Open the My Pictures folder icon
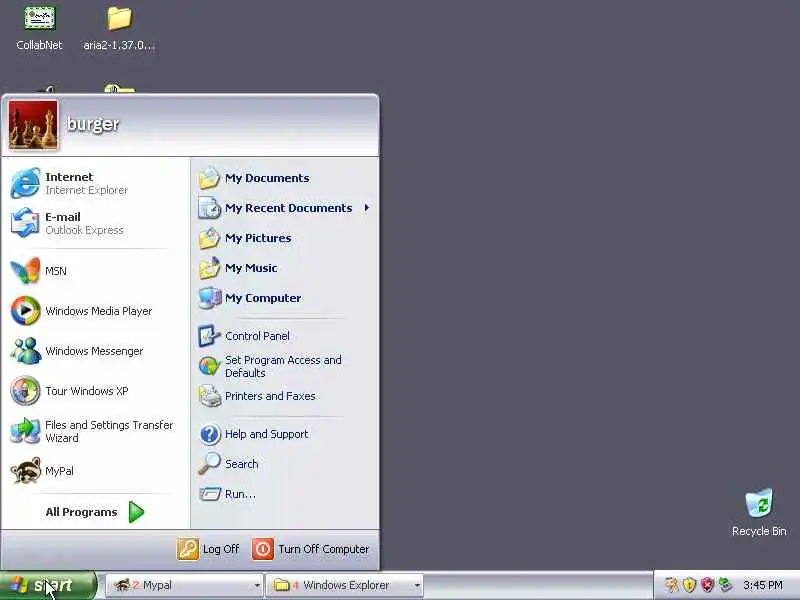This screenshot has width=800, height=600. pos(209,238)
